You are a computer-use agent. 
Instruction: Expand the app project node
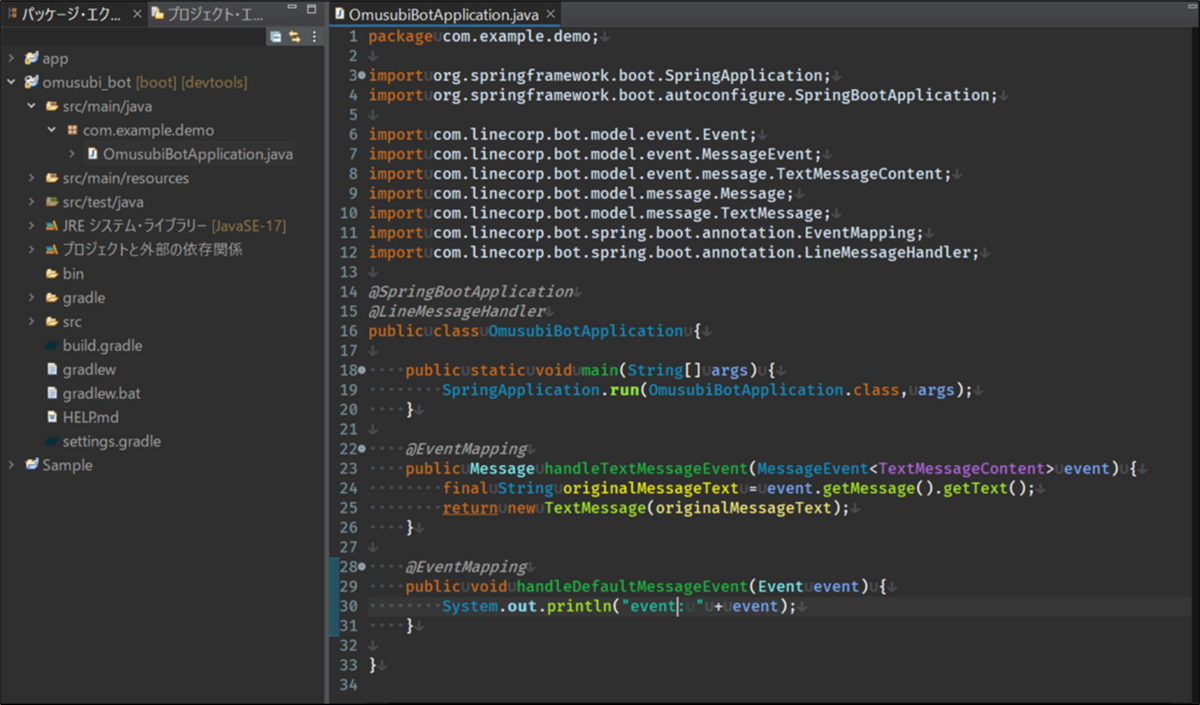pyautogui.click(x=11, y=59)
